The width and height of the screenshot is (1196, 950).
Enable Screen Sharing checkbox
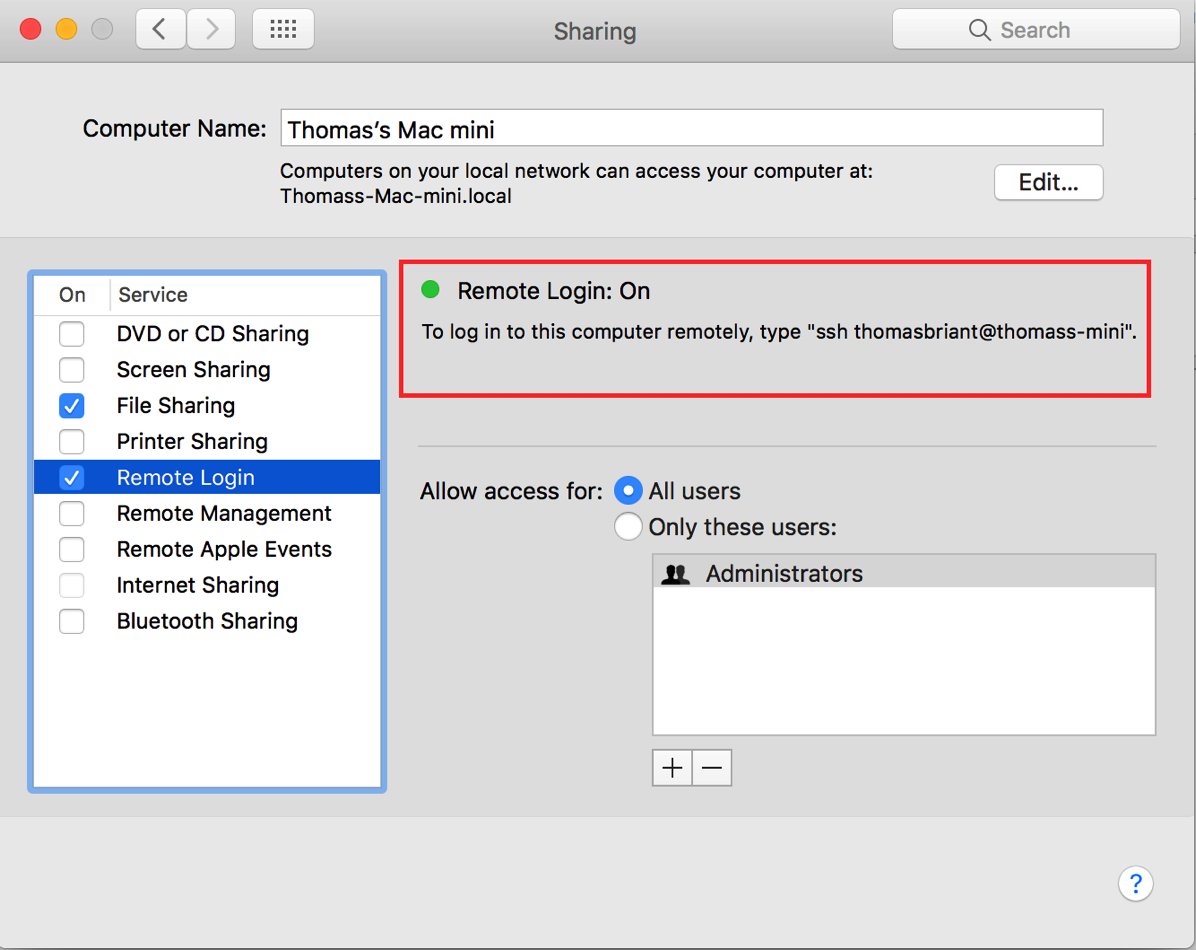(x=72, y=369)
